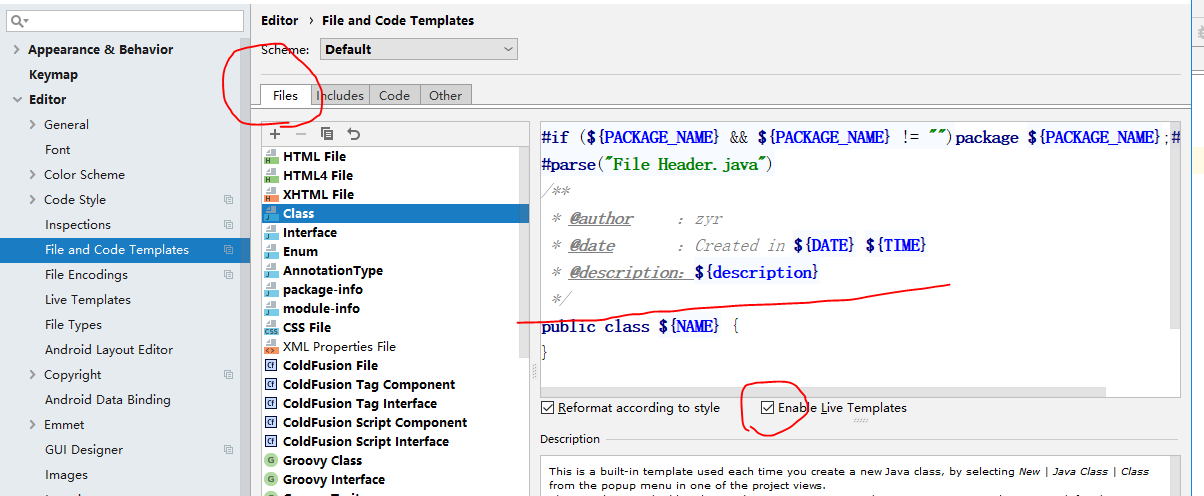Select the XHTML File template icon
1204x496 pixels.
[x=271, y=195]
